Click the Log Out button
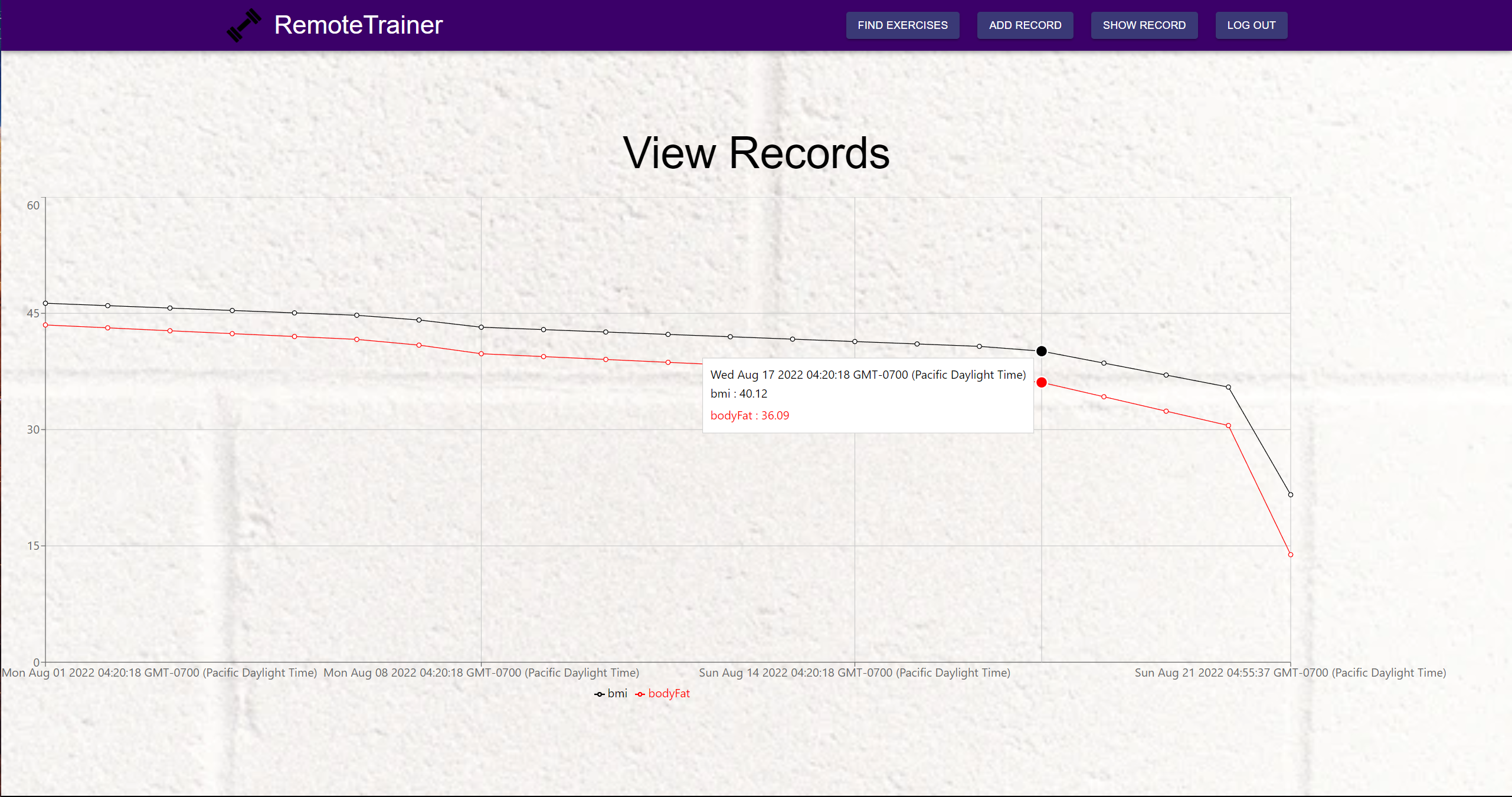The height and width of the screenshot is (797, 1512). tap(1251, 25)
